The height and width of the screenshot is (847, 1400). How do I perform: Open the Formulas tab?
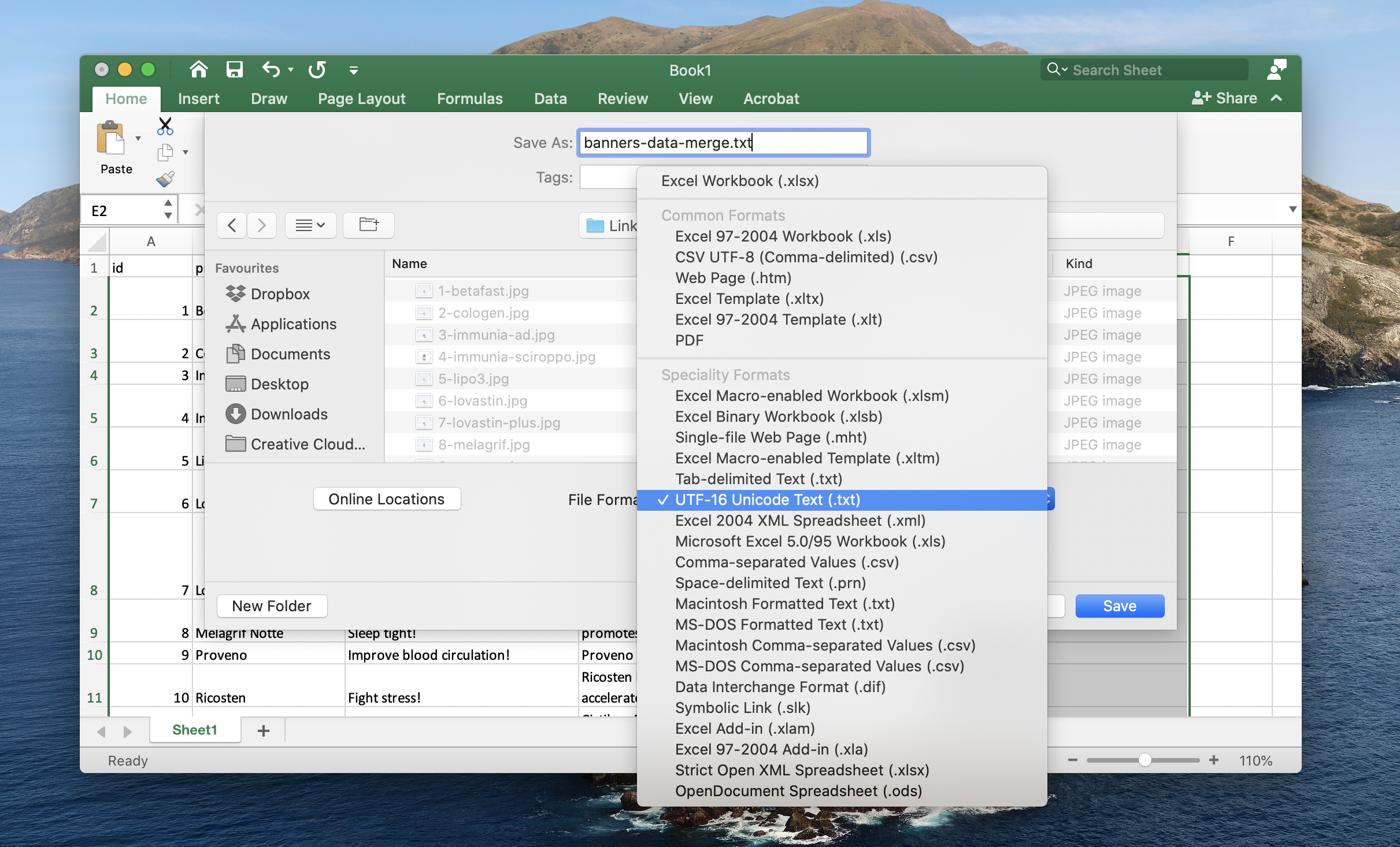469,99
